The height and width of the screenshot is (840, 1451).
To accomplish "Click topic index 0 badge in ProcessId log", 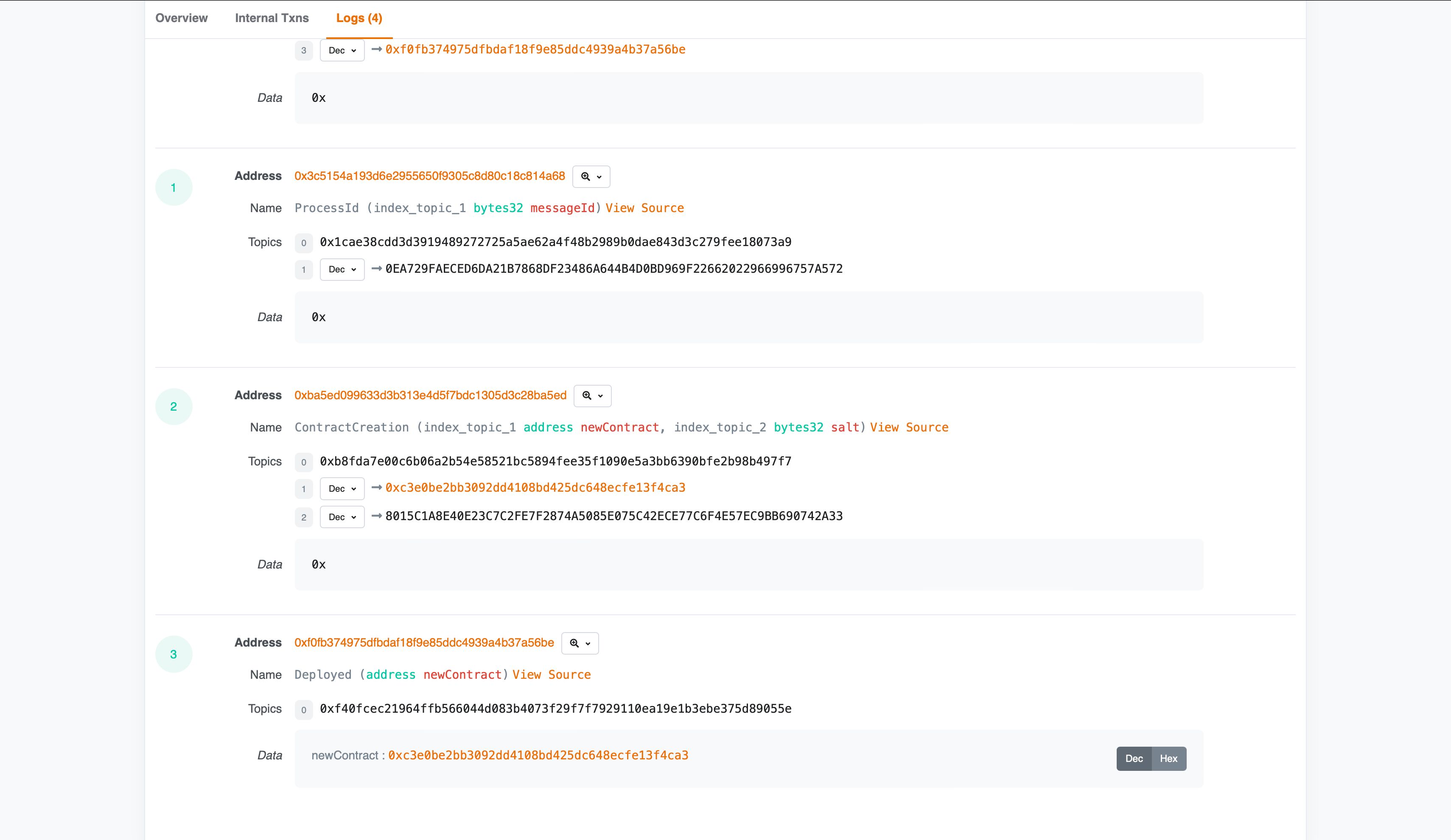I will pos(304,243).
